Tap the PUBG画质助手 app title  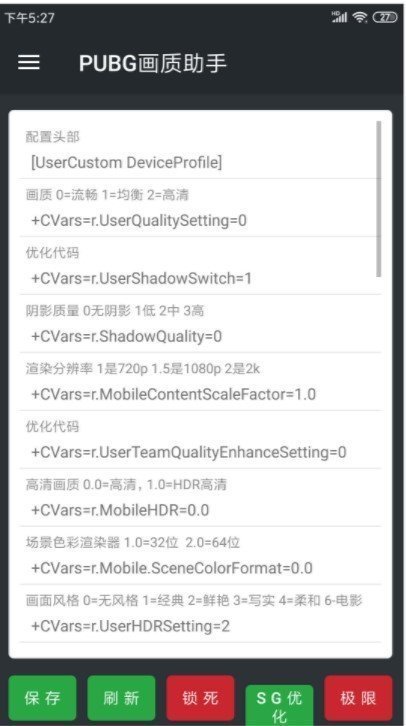point(153,63)
